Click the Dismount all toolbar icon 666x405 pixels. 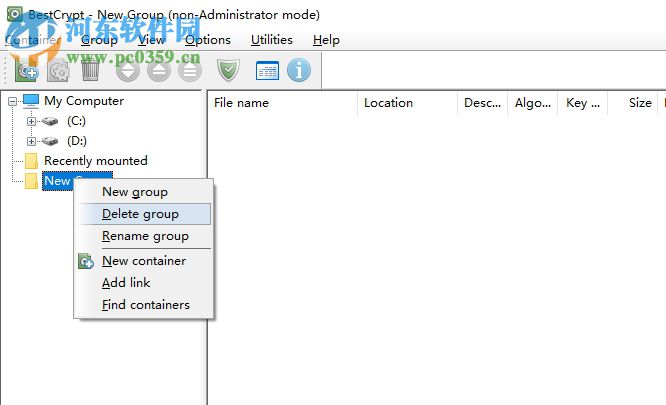tap(190, 70)
